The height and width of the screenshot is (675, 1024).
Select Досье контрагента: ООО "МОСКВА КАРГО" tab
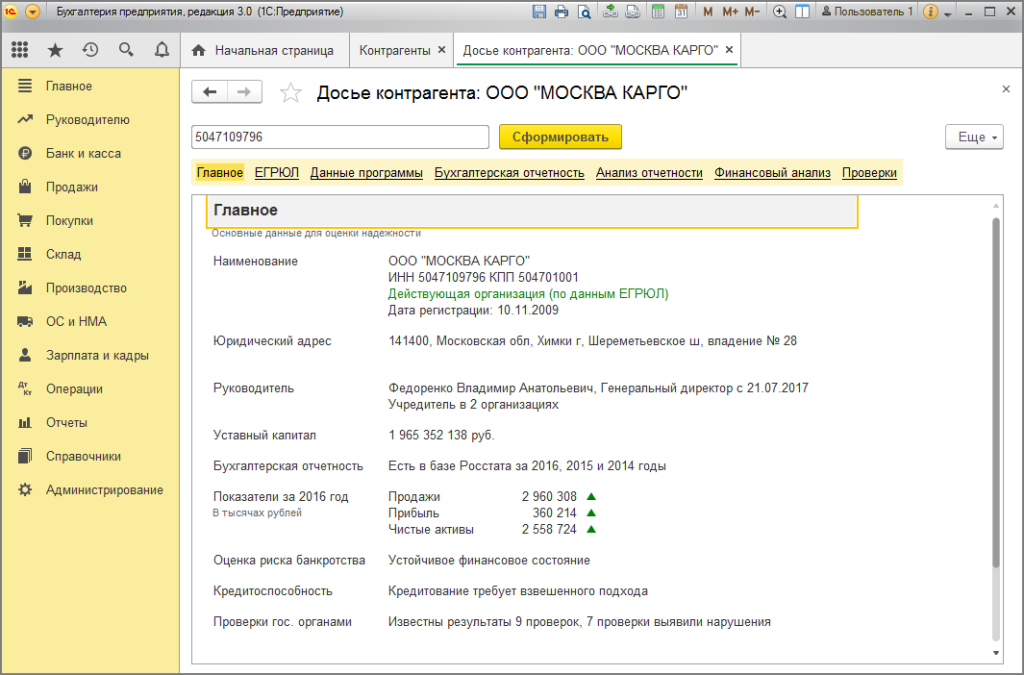pyautogui.click(x=590, y=50)
